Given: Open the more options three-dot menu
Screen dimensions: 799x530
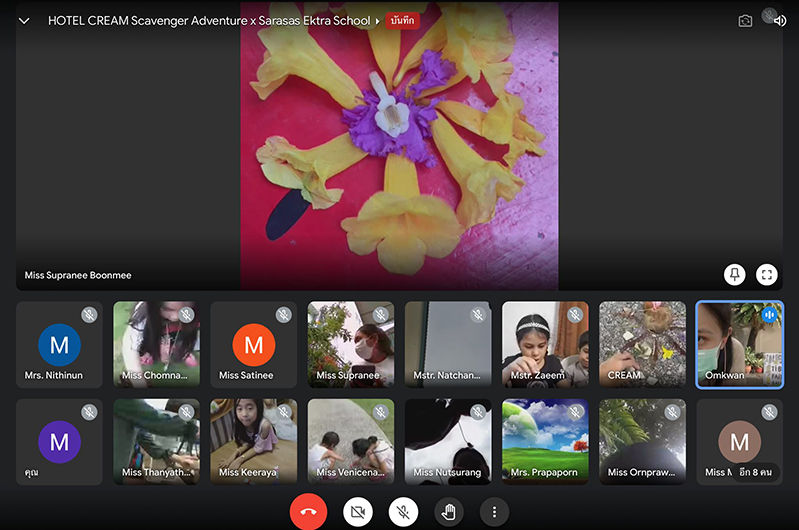Looking at the screenshot, I should 494,512.
